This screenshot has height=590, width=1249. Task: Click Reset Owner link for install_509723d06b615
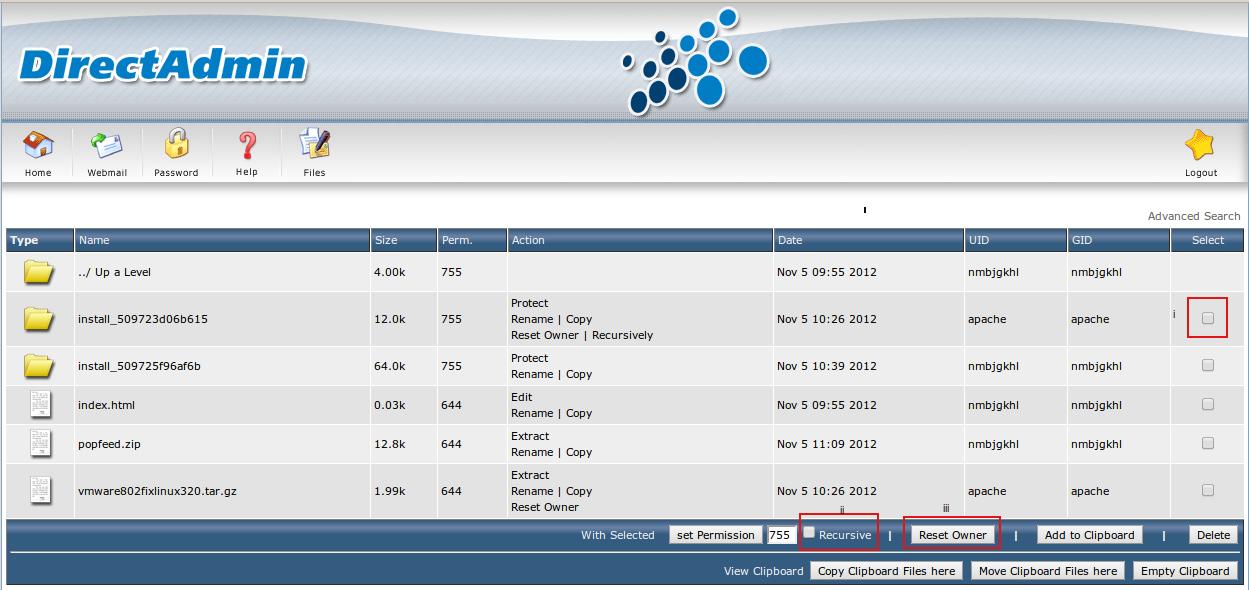[x=545, y=335]
